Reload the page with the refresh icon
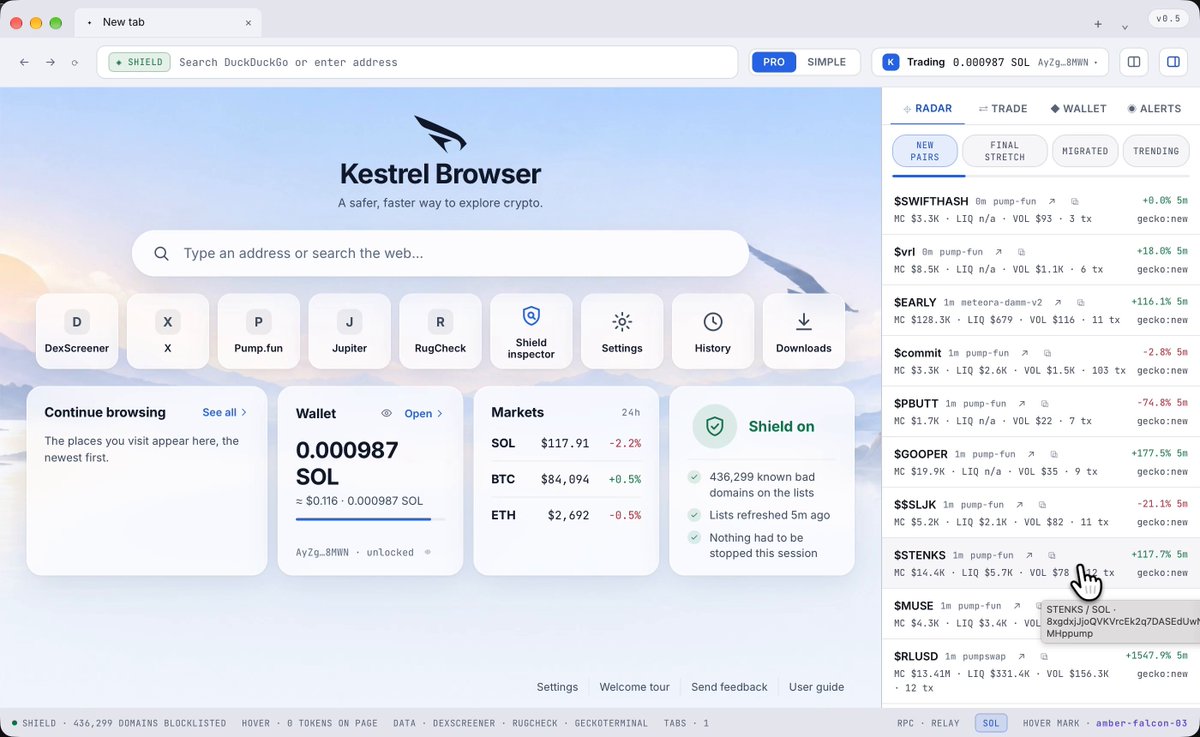The width and height of the screenshot is (1200, 737). (x=75, y=62)
